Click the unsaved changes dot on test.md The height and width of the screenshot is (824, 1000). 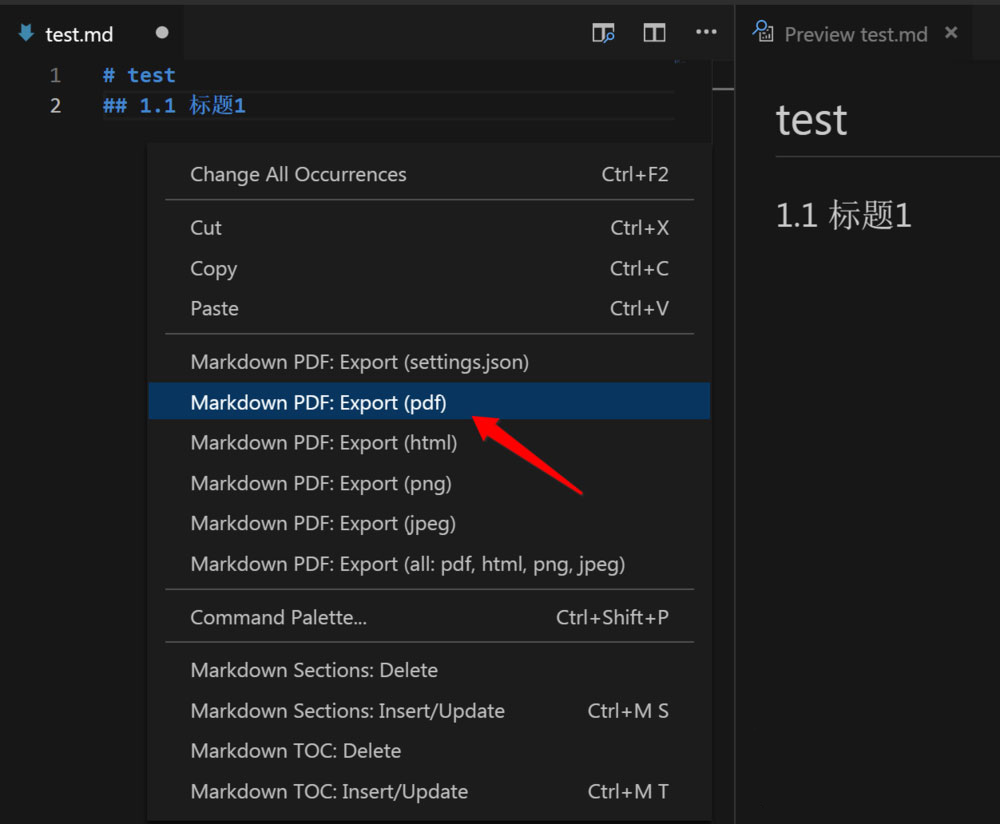[x=160, y=33]
